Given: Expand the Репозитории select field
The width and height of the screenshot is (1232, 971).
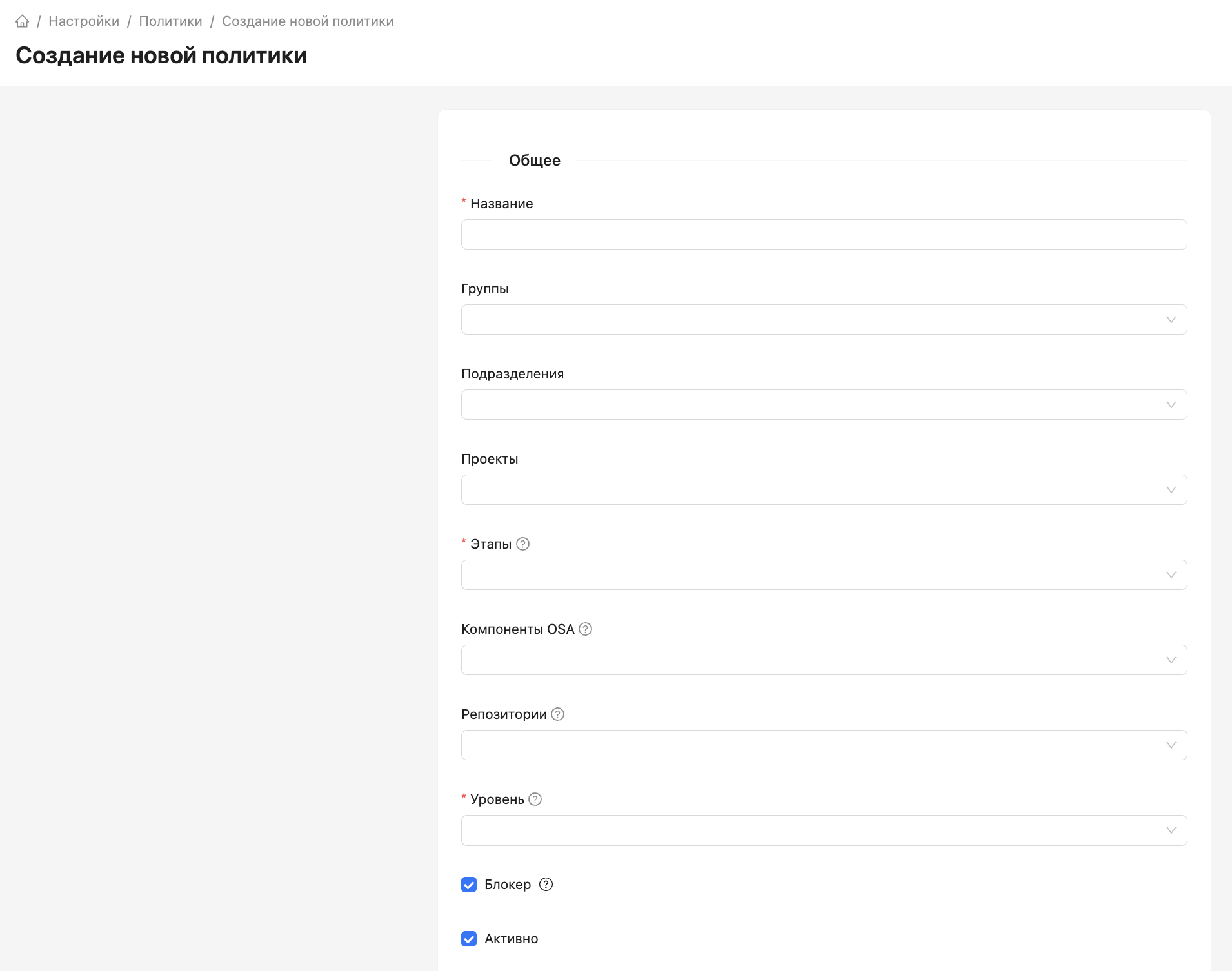Looking at the screenshot, I should point(824,745).
